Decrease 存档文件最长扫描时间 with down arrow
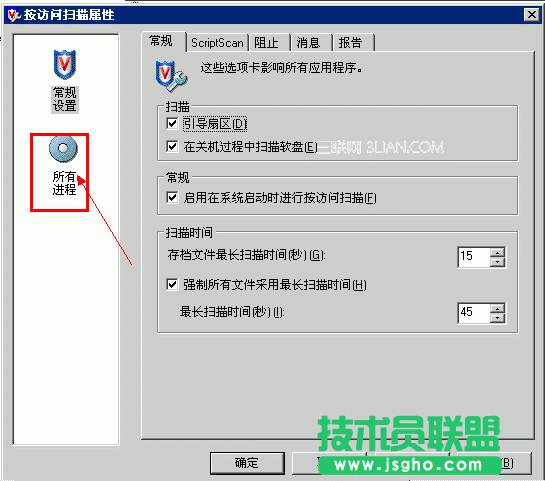This screenshot has width=545, height=481. click(497, 262)
